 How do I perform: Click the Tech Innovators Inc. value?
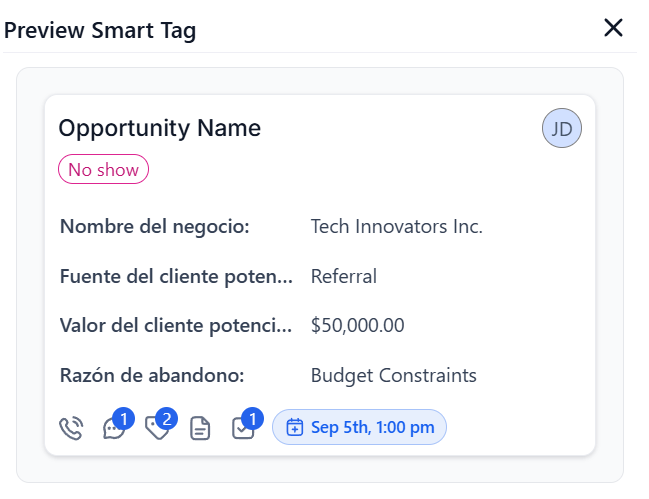pos(396,226)
